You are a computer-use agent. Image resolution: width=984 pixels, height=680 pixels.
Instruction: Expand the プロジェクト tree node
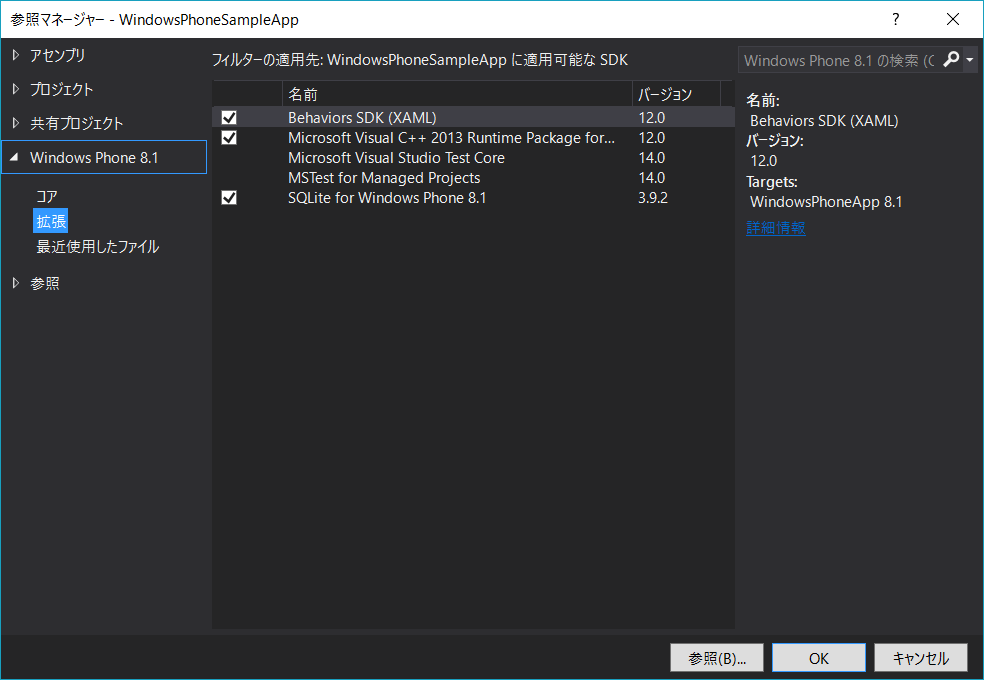click(x=16, y=89)
